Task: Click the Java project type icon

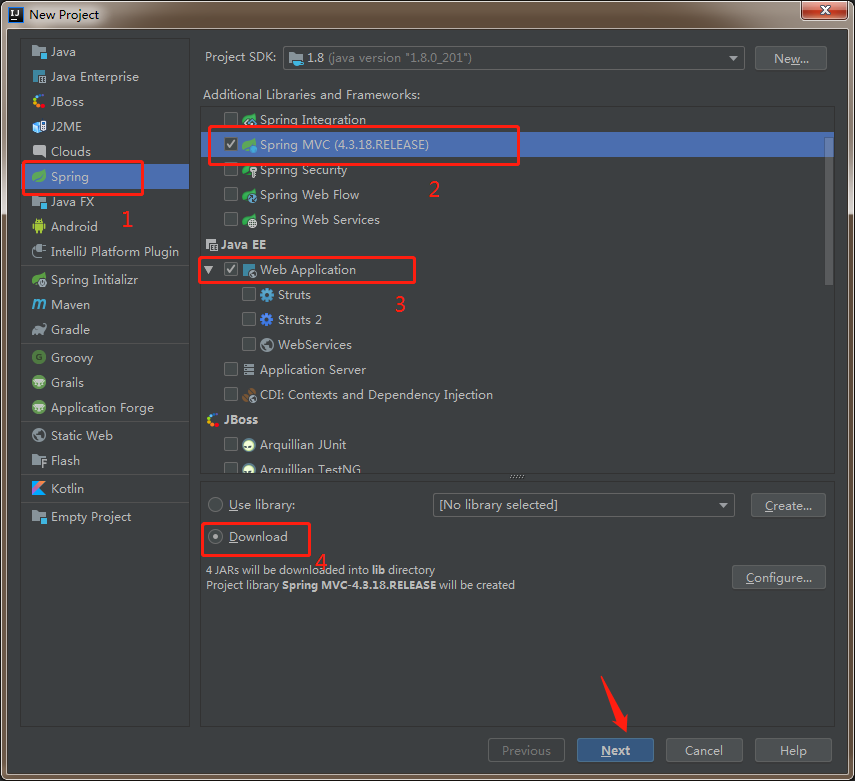Action: click(39, 52)
